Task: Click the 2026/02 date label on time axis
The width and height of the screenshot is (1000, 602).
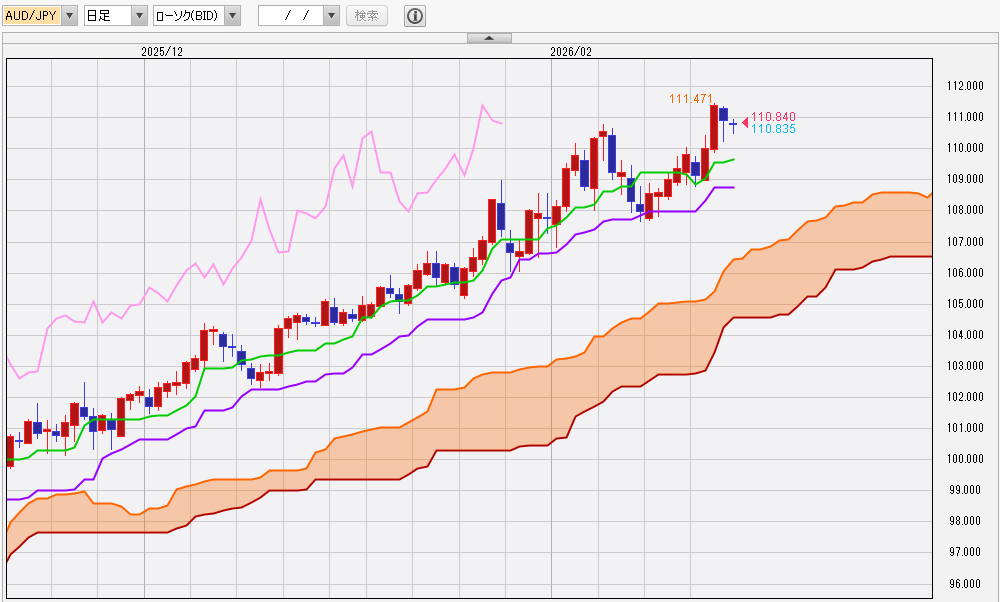Action: pyautogui.click(x=571, y=51)
